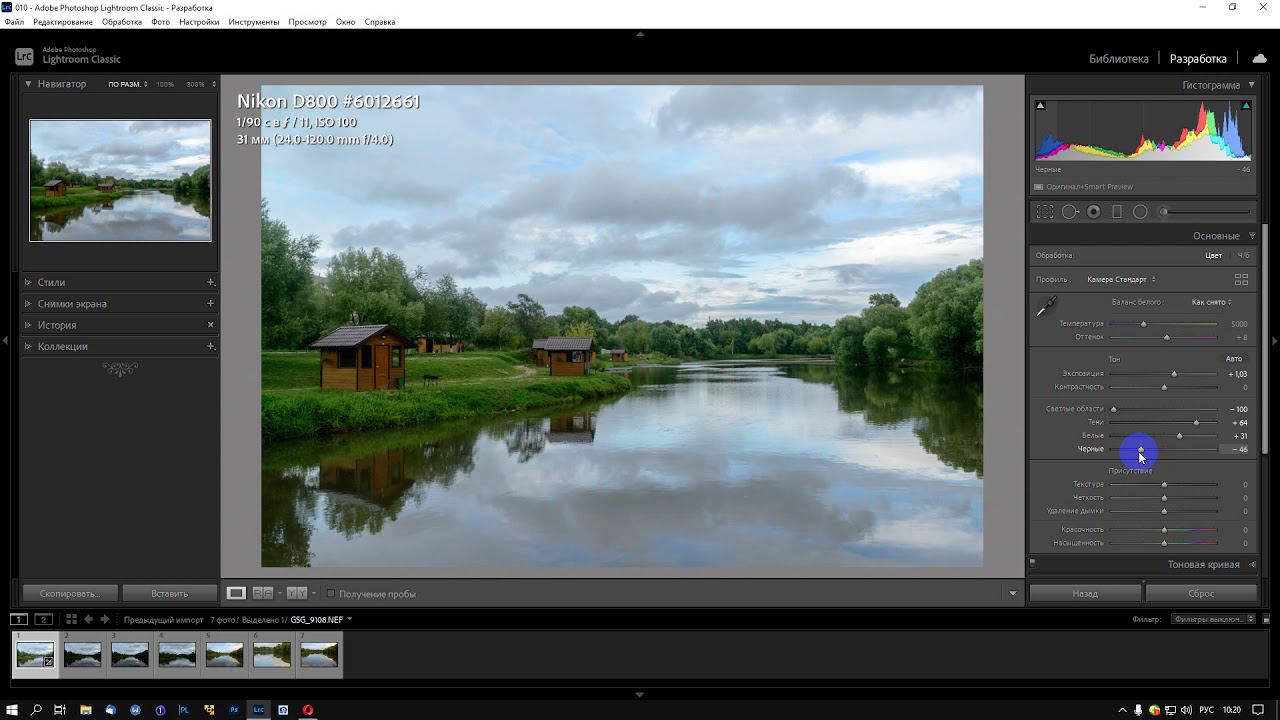Expand the История panel
1280x720 pixels.
[x=28, y=325]
